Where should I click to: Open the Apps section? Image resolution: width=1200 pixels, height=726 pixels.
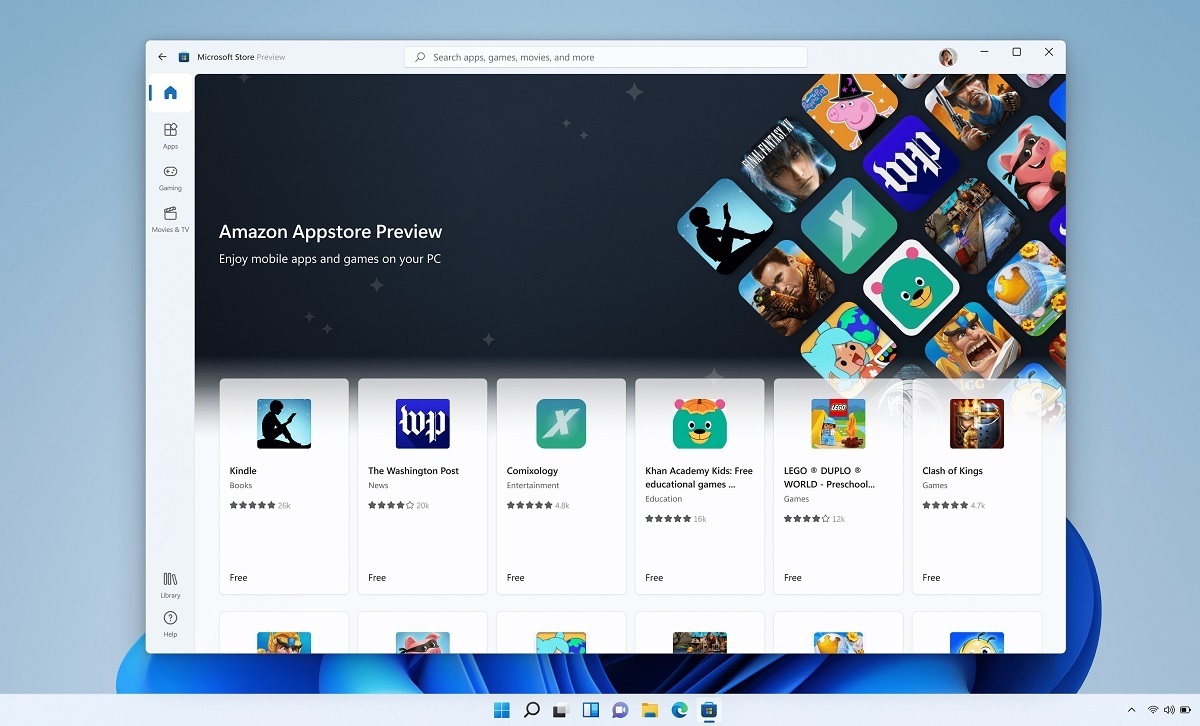pos(170,135)
